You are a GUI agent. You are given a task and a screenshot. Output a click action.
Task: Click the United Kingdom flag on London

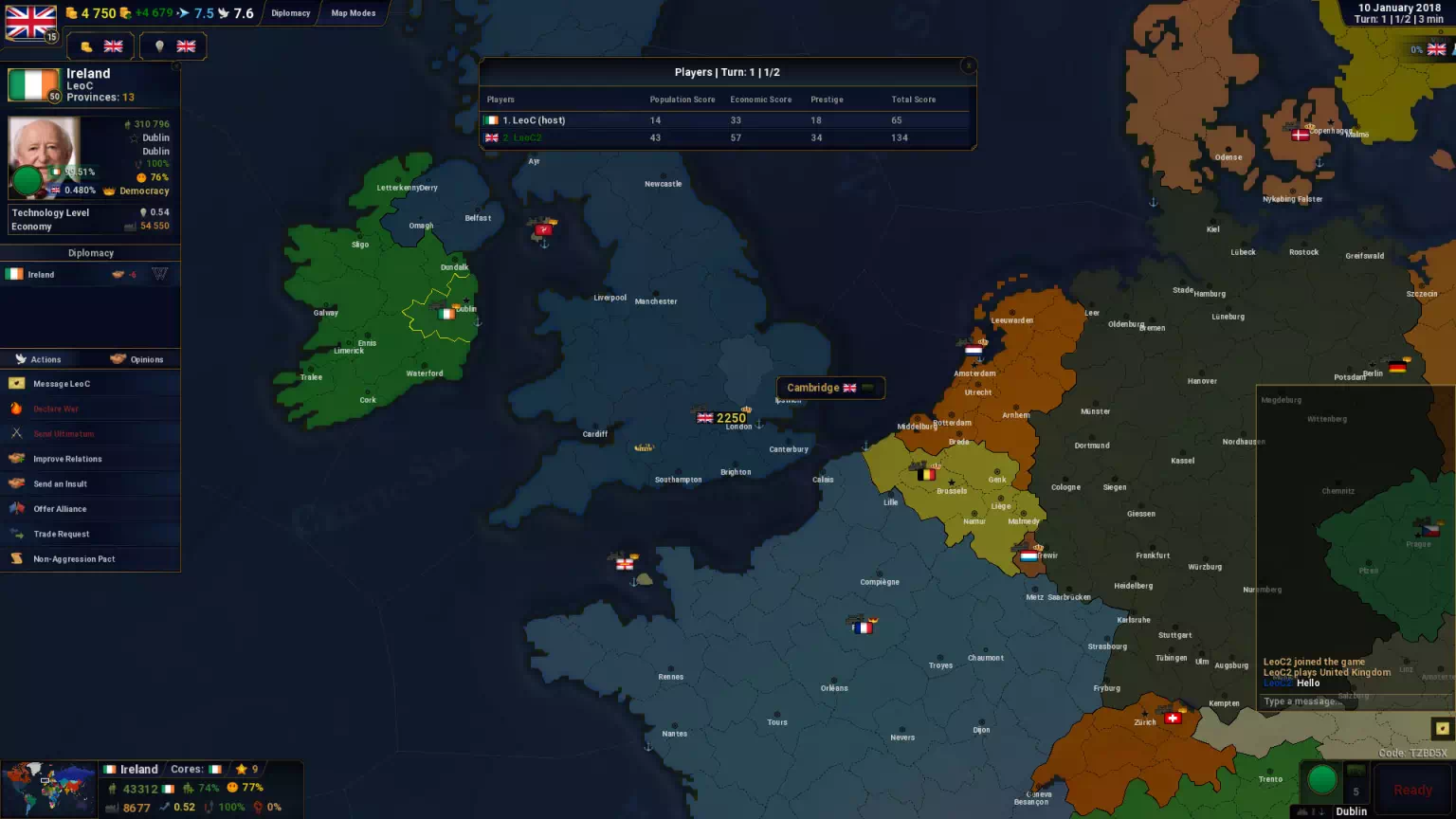705,417
